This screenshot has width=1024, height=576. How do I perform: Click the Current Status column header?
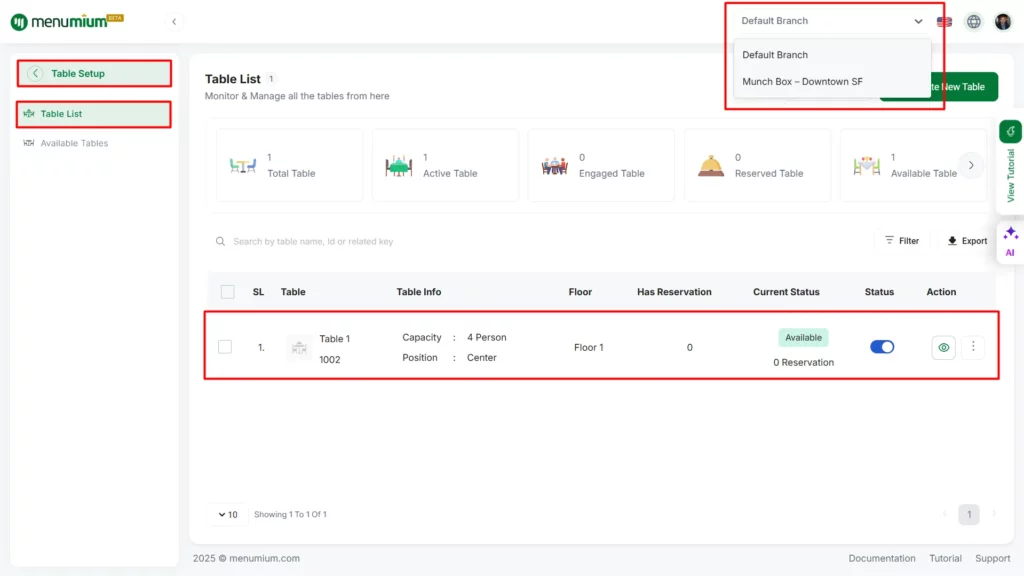pos(786,292)
